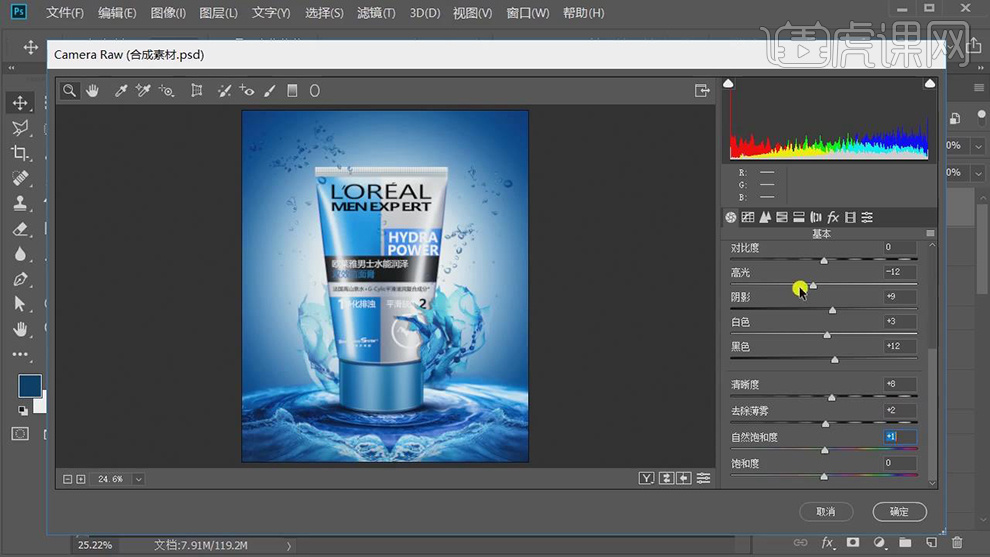Open the 基本 panel options menu
The height and width of the screenshot is (557, 990).
pyautogui.click(x=931, y=234)
